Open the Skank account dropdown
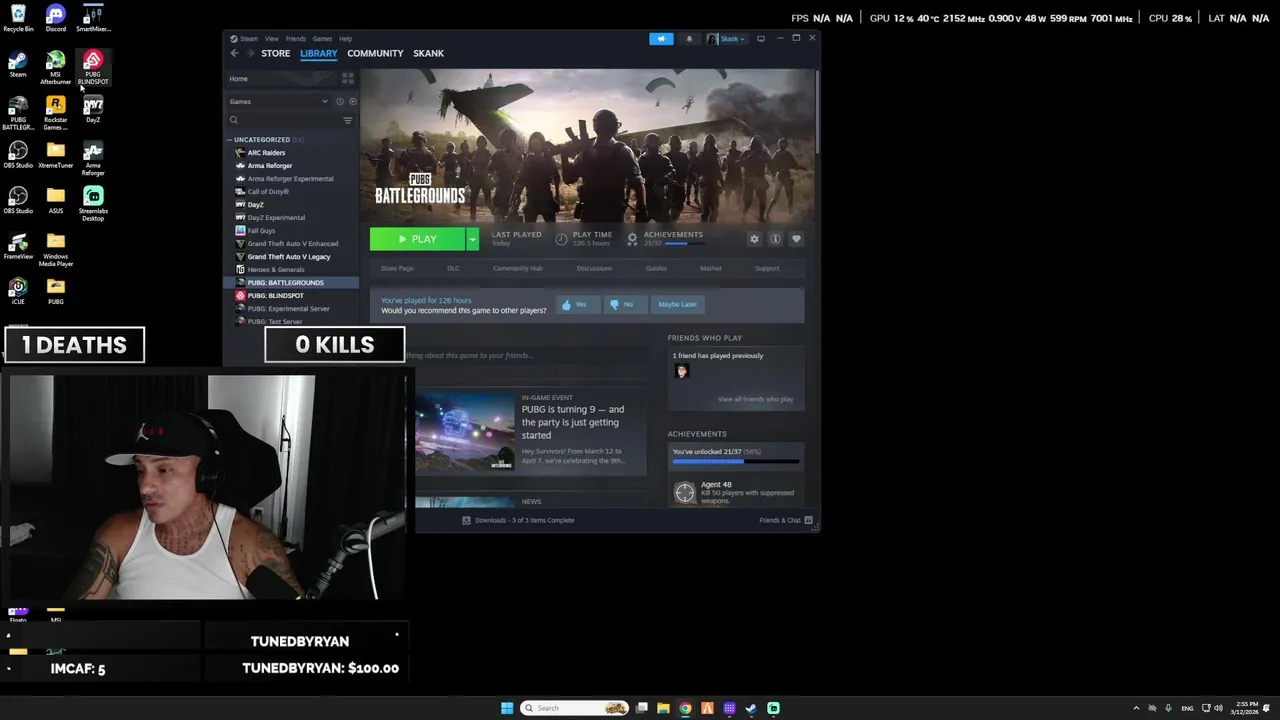Image resolution: width=1280 pixels, height=720 pixels. [726, 39]
